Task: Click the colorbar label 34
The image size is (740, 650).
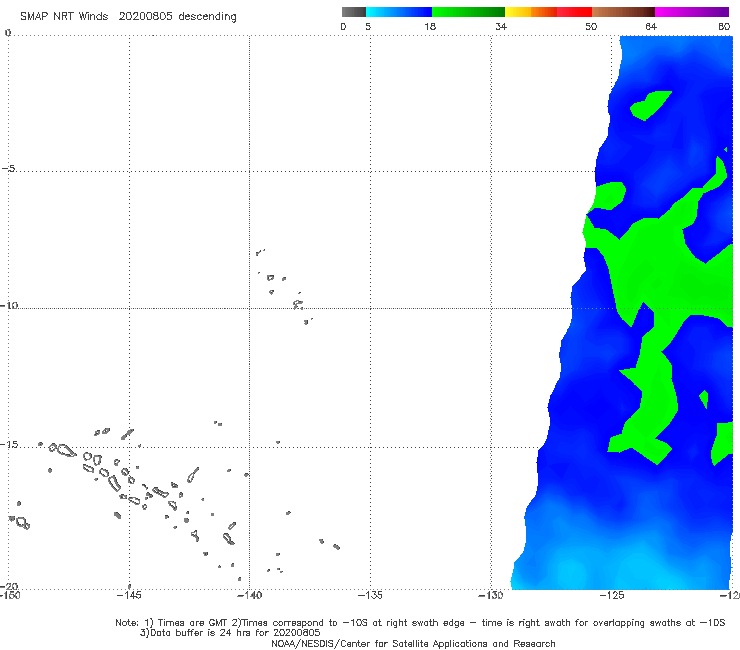Action: click(x=501, y=27)
